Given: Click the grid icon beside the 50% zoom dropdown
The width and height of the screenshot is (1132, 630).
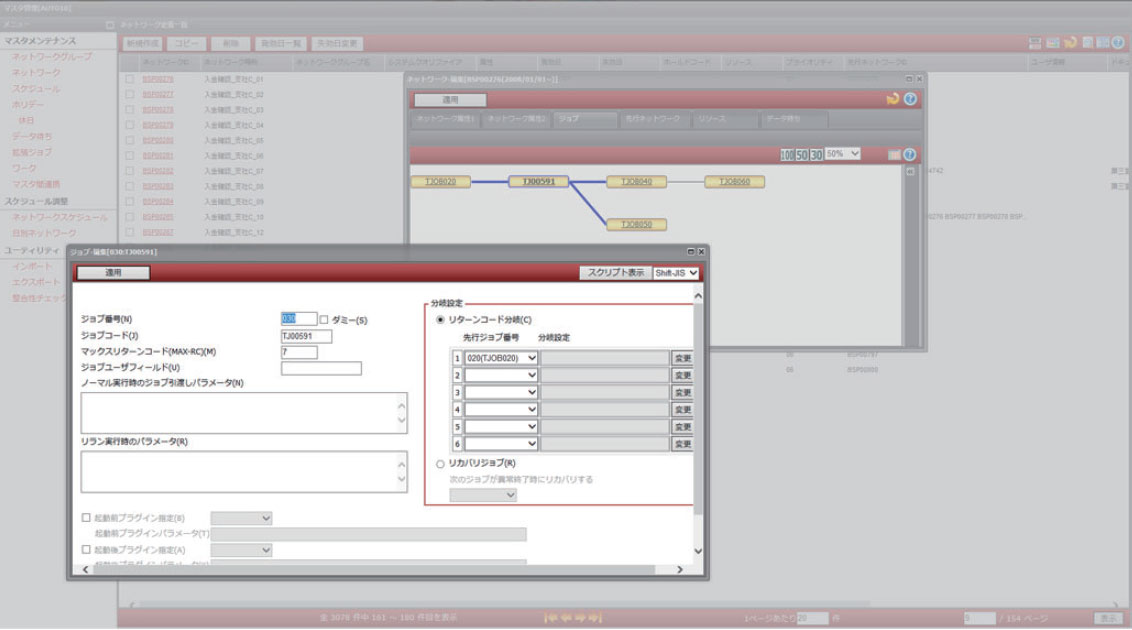Looking at the screenshot, I should click(x=894, y=154).
